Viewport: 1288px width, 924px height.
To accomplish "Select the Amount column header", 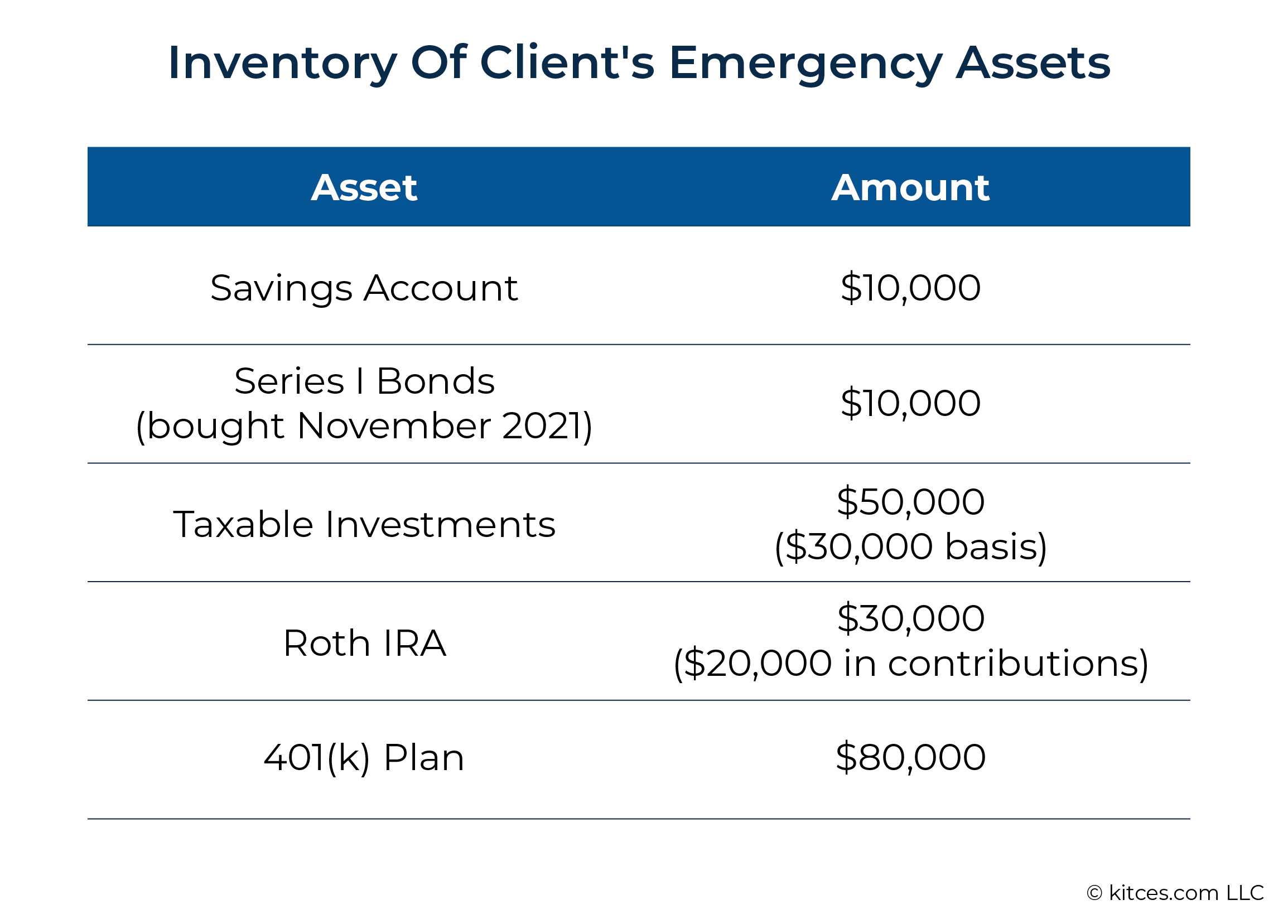I will click(910, 188).
